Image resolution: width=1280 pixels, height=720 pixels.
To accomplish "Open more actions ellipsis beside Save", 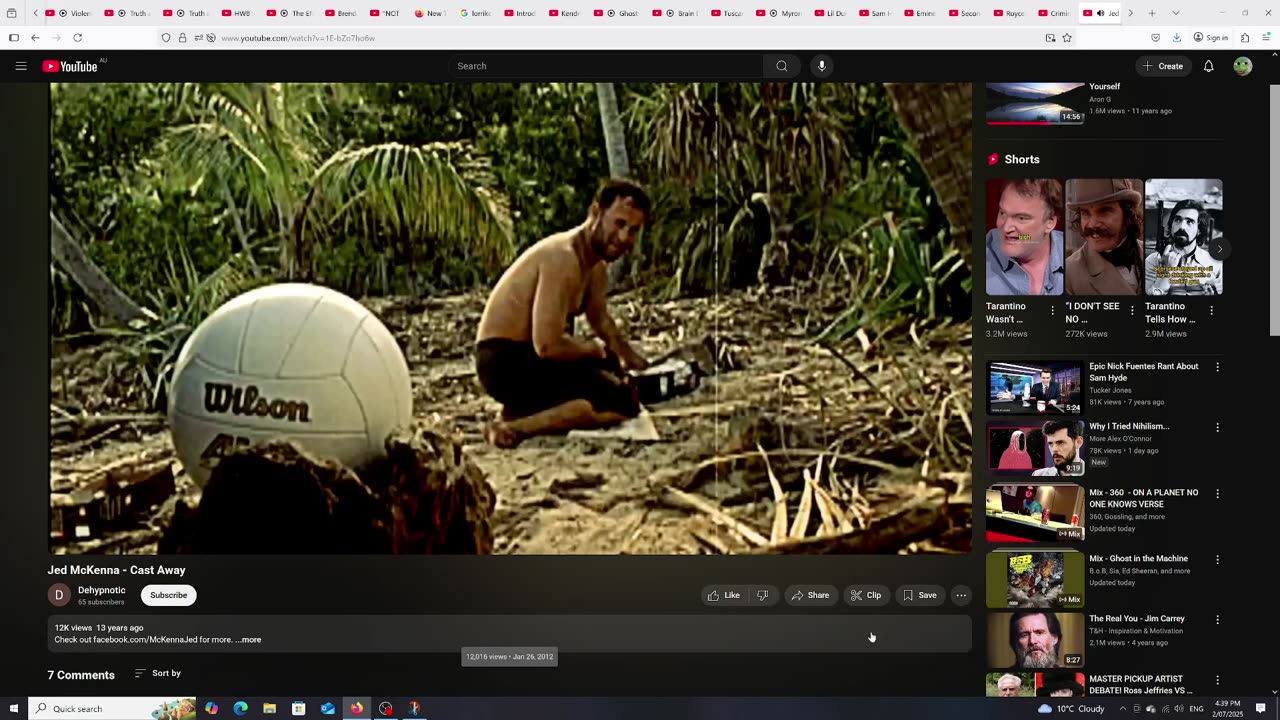I will click(961, 595).
